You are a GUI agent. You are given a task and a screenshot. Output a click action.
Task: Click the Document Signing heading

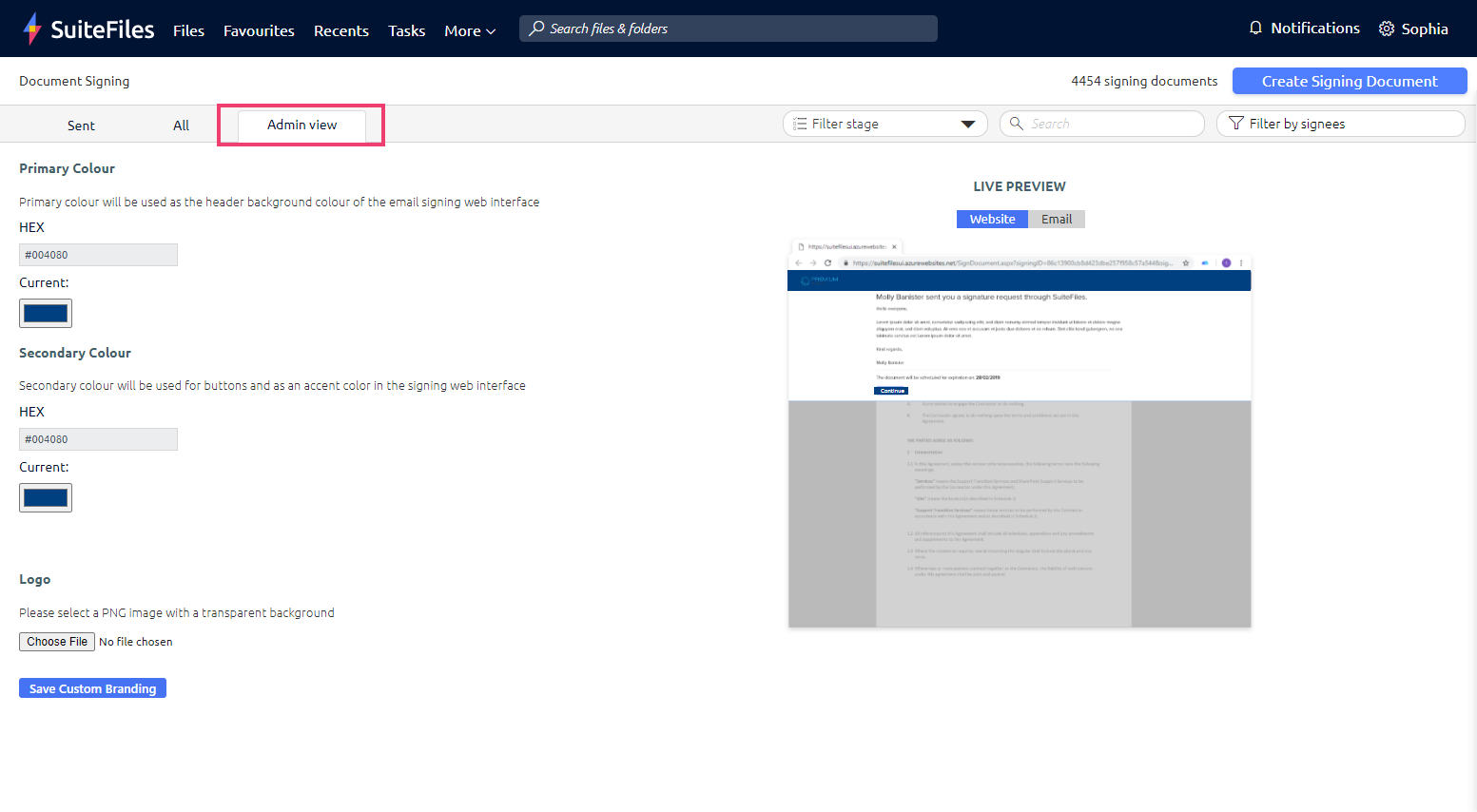74,81
